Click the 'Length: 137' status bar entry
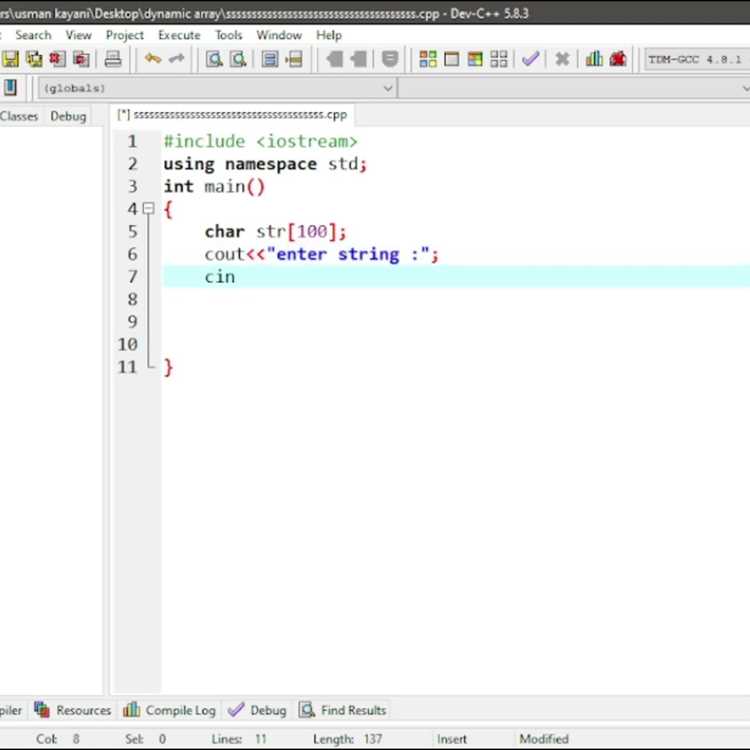 [x=348, y=739]
